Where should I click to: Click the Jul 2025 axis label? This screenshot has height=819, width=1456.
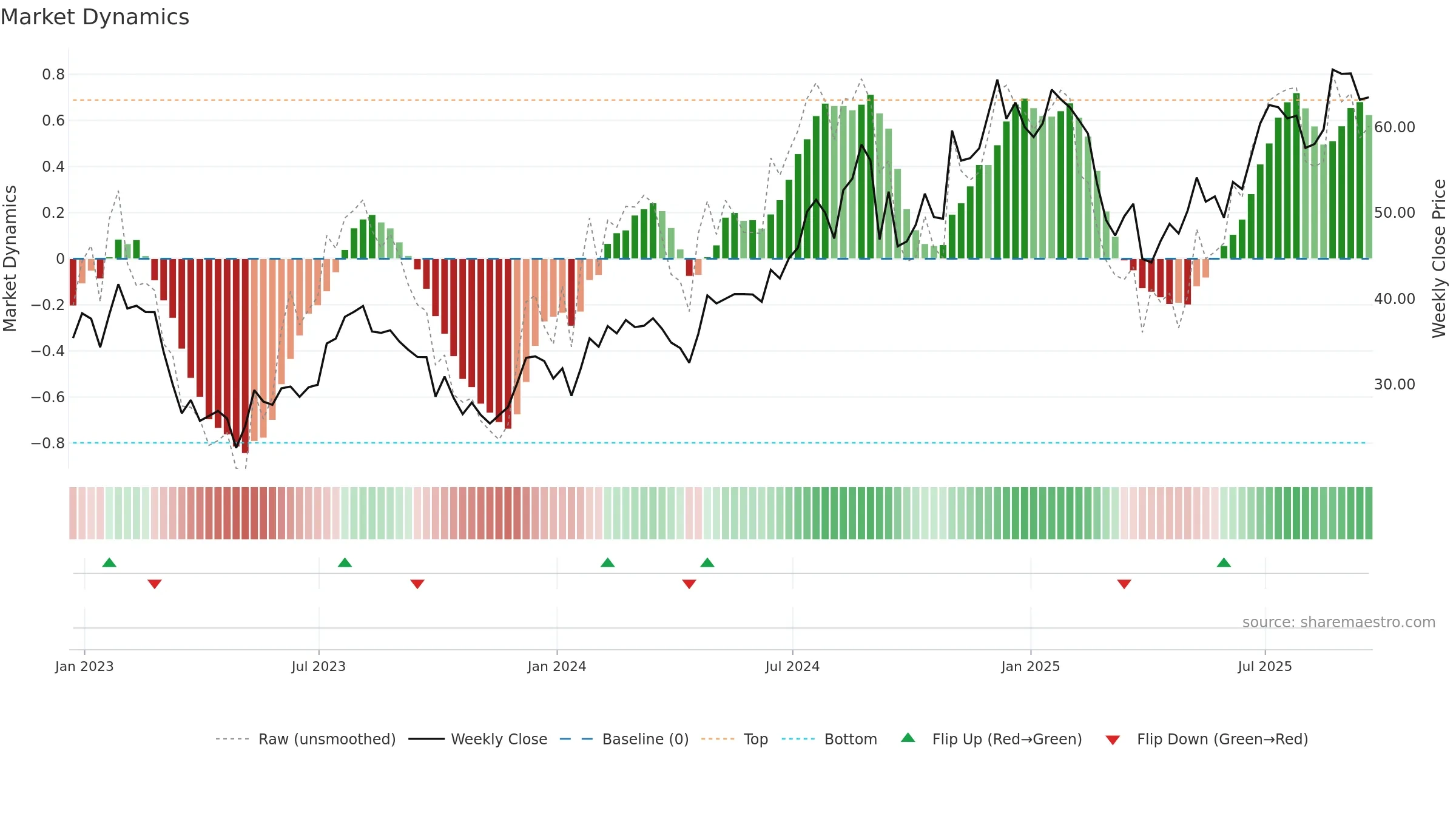[1265, 666]
